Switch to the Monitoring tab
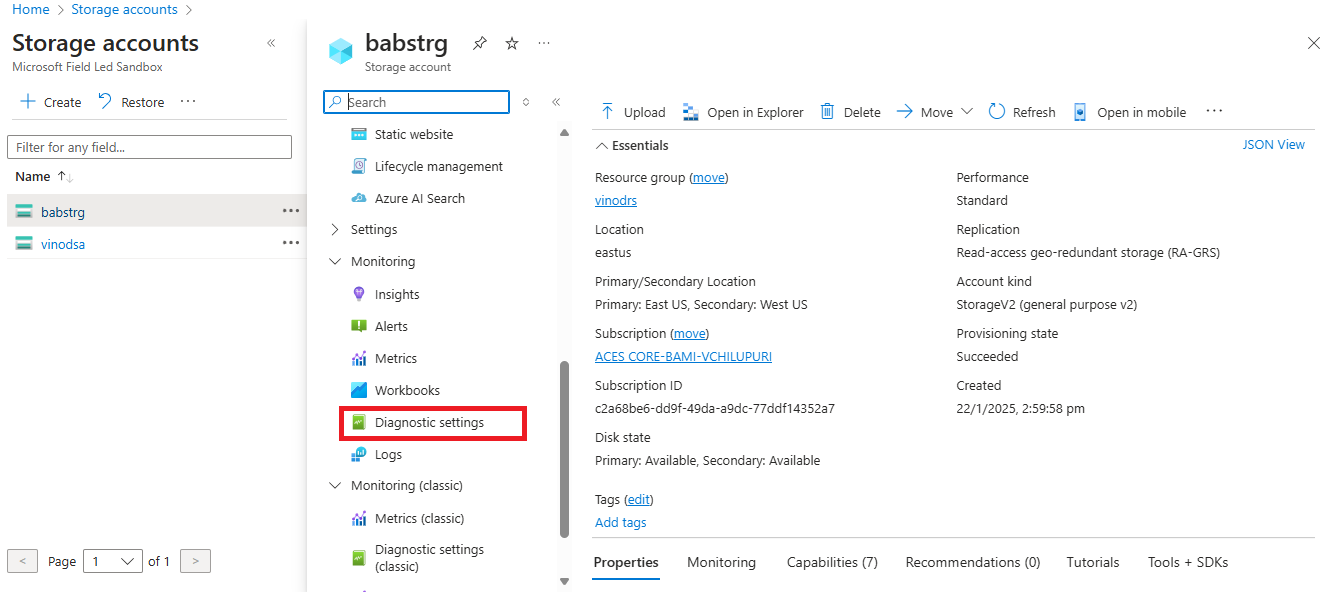This screenshot has height=592, width=1330. tap(721, 563)
